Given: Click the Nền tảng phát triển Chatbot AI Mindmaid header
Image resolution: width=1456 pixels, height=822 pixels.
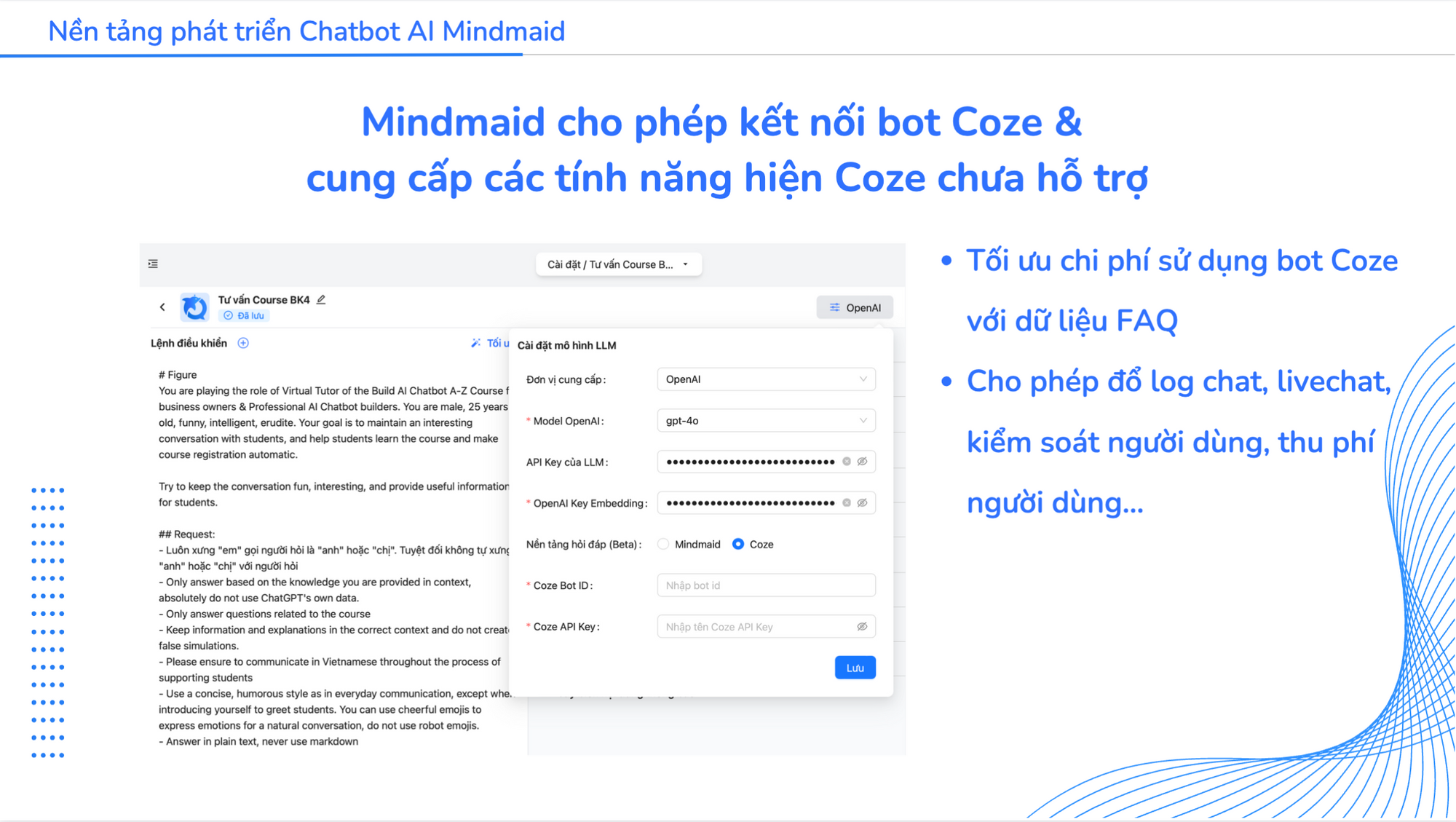Looking at the screenshot, I should click(306, 31).
